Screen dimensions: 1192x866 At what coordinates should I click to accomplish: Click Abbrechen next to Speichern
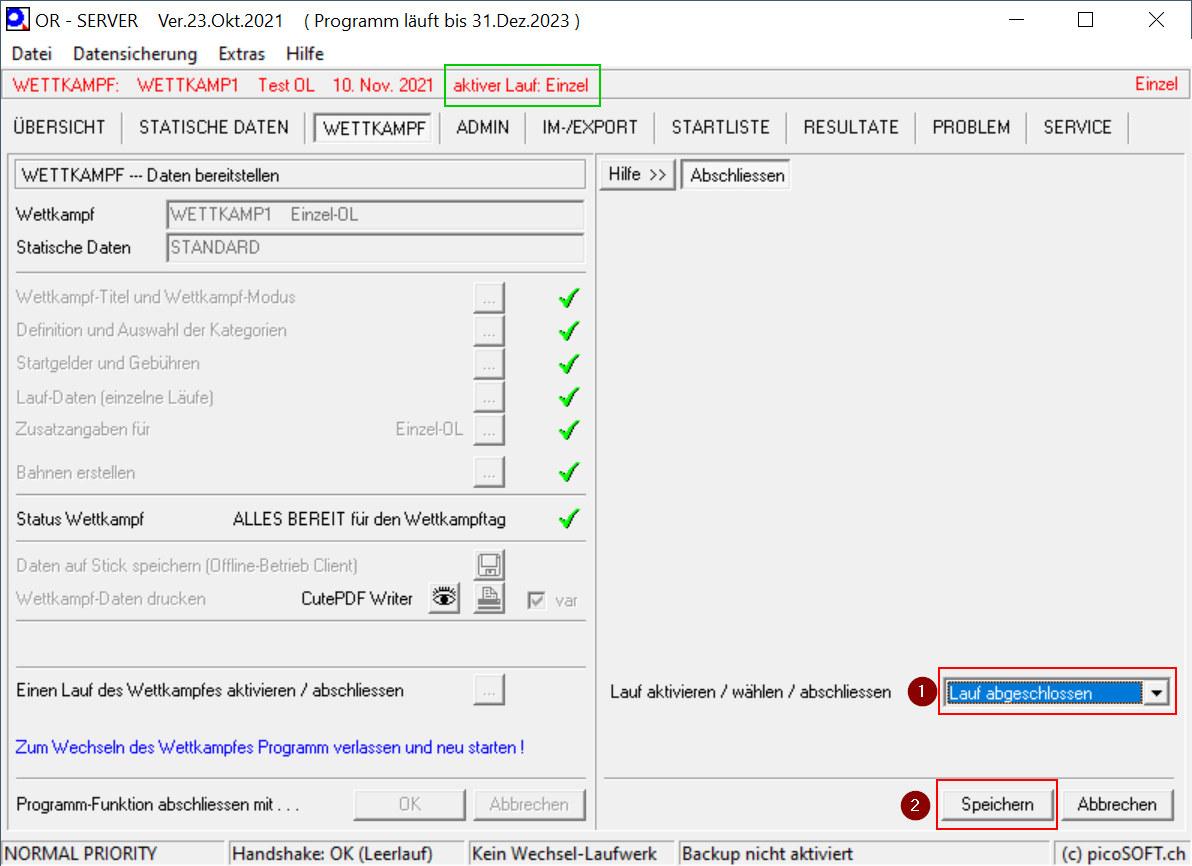click(1116, 804)
